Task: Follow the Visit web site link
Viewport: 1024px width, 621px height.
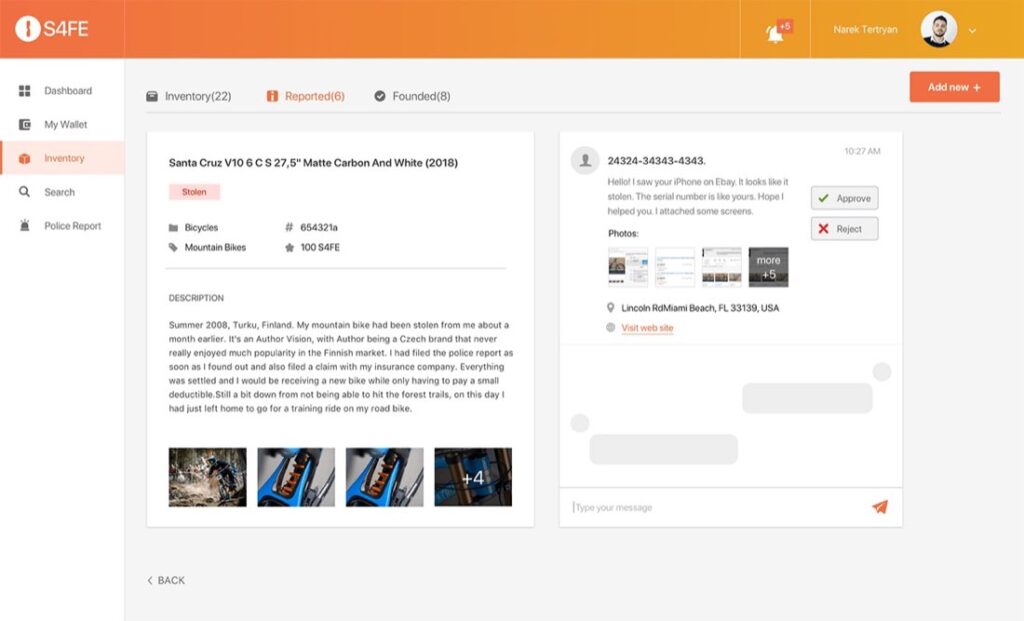Action: pos(647,328)
